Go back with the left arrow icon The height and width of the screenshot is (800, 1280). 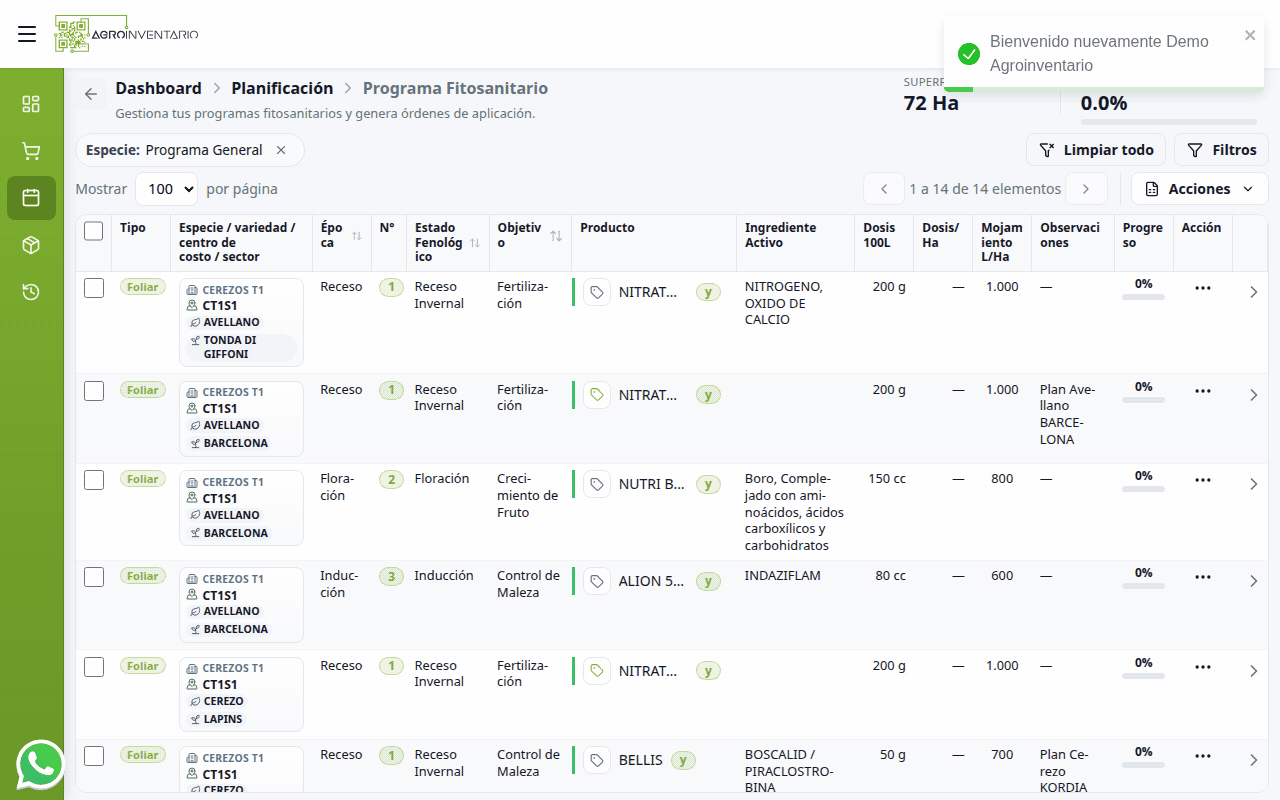pos(91,94)
